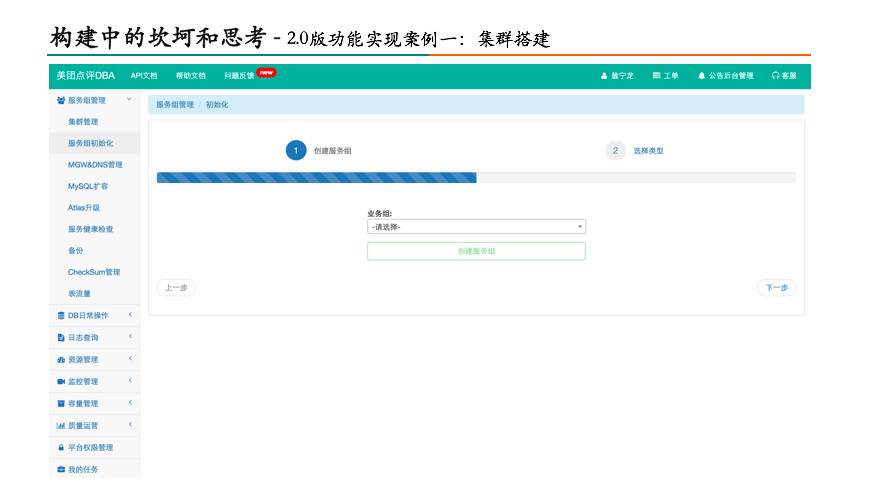Click step 2 circle 选择类型
Viewport: 869px width, 484px height.
pyautogui.click(x=615, y=150)
